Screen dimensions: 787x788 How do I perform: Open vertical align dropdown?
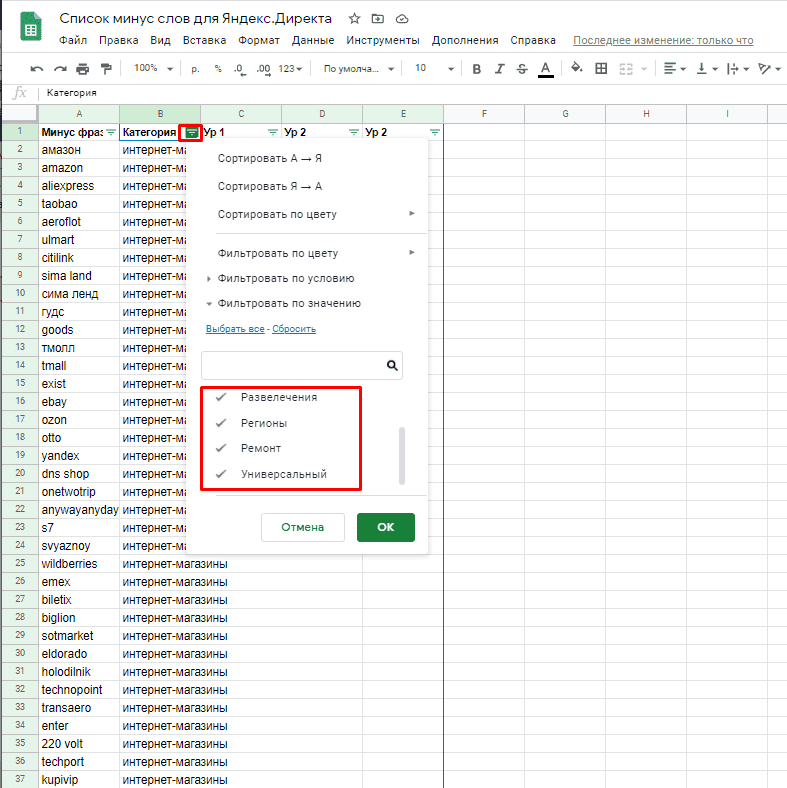[707, 68]
